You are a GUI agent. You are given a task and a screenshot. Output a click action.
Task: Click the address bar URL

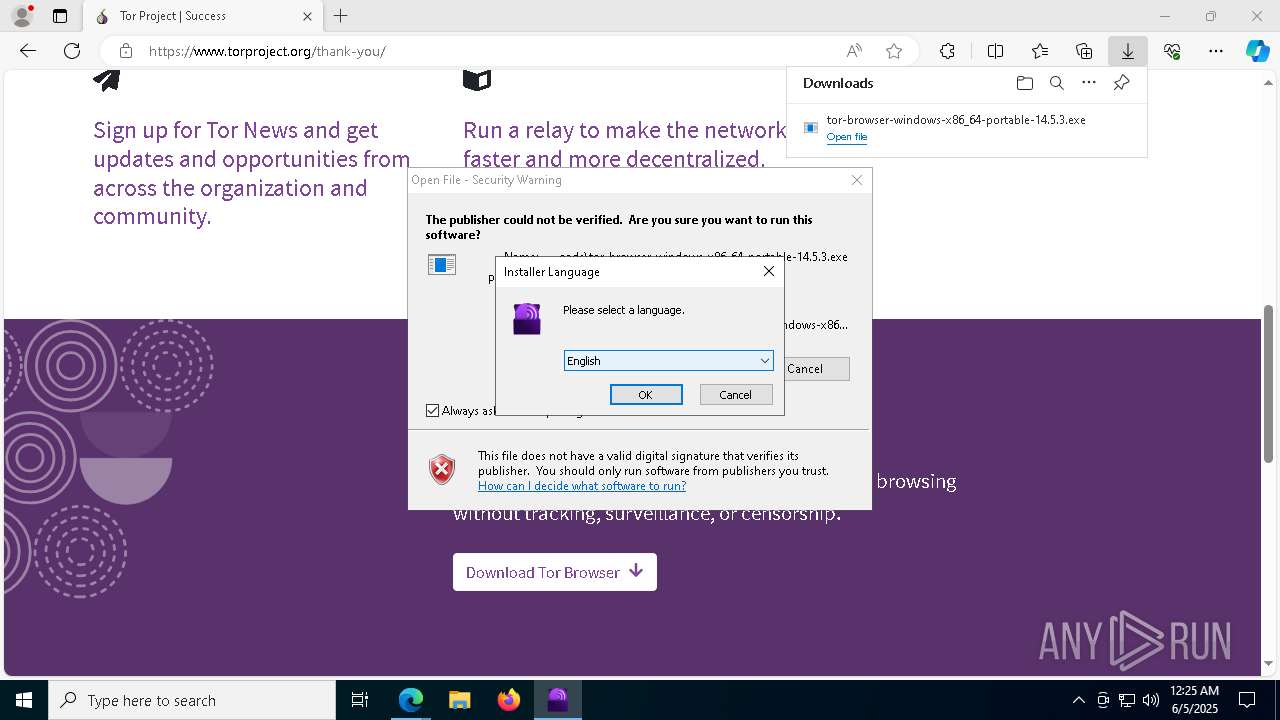click(267, 51)
